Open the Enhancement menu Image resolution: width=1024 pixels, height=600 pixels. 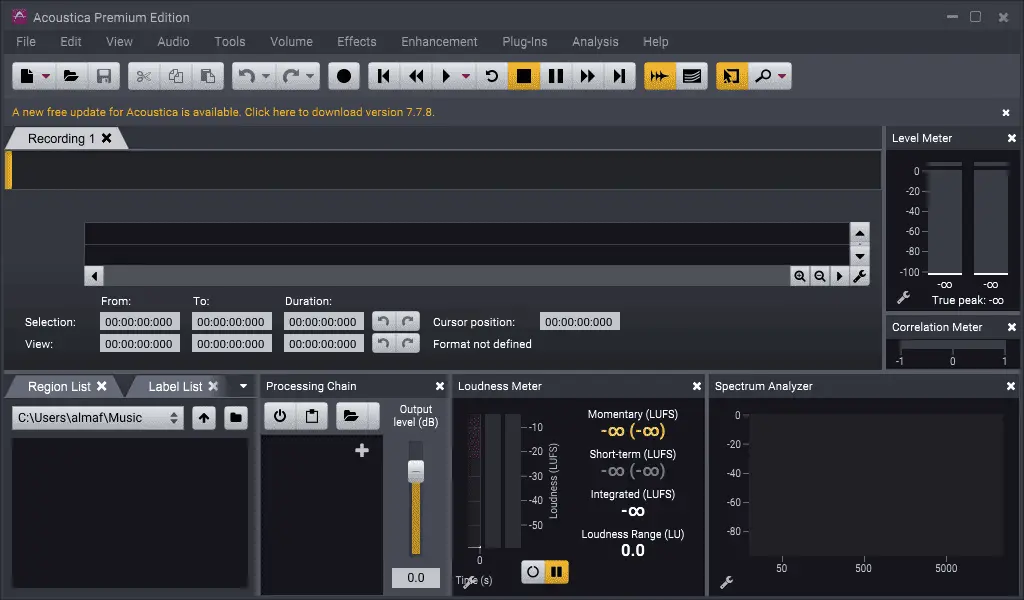[x=439, y=42]
